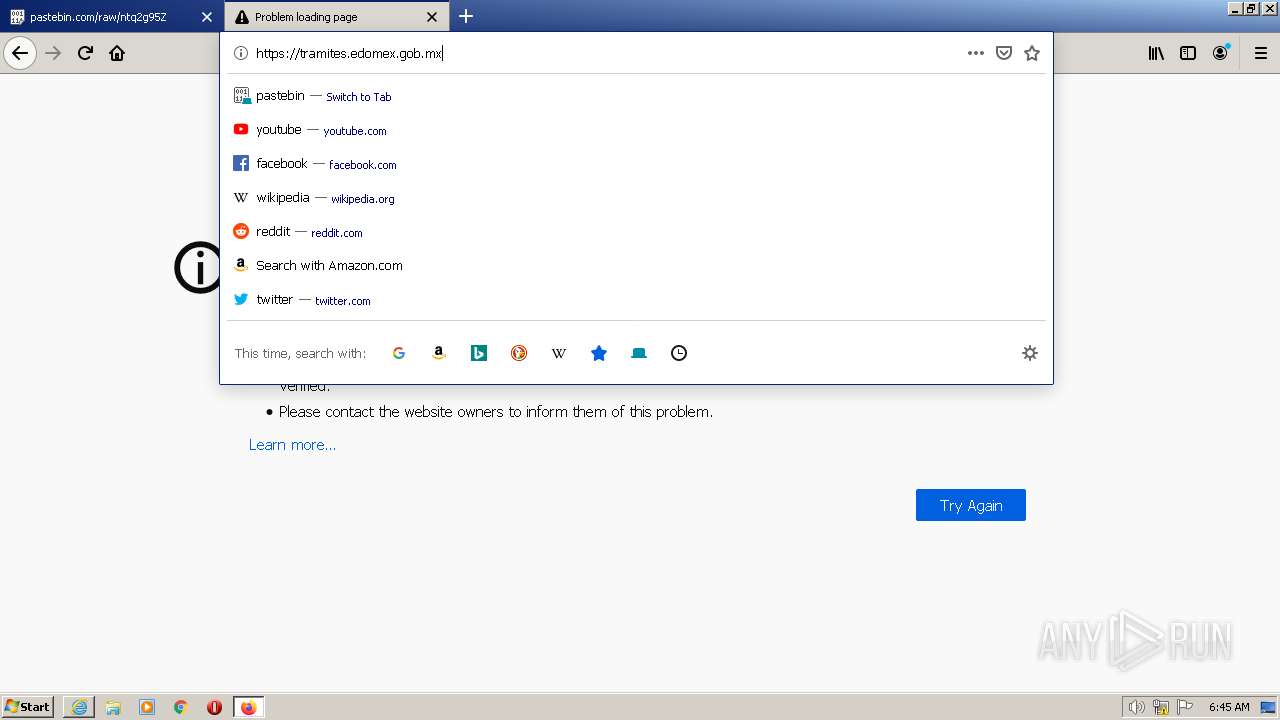
Task: Open Windows Explorer folder in taskbar
Action: coord(113,707)
